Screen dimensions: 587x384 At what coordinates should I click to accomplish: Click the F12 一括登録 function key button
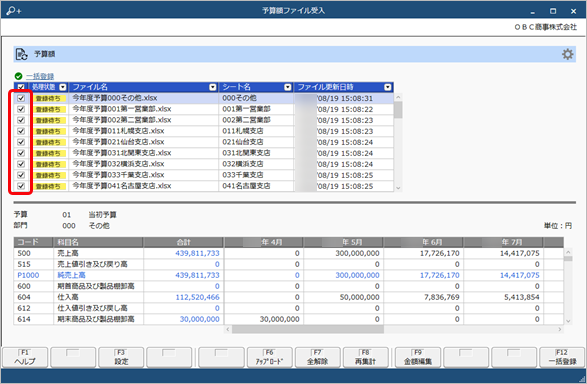pyautogui.click(x=562, y=357)
